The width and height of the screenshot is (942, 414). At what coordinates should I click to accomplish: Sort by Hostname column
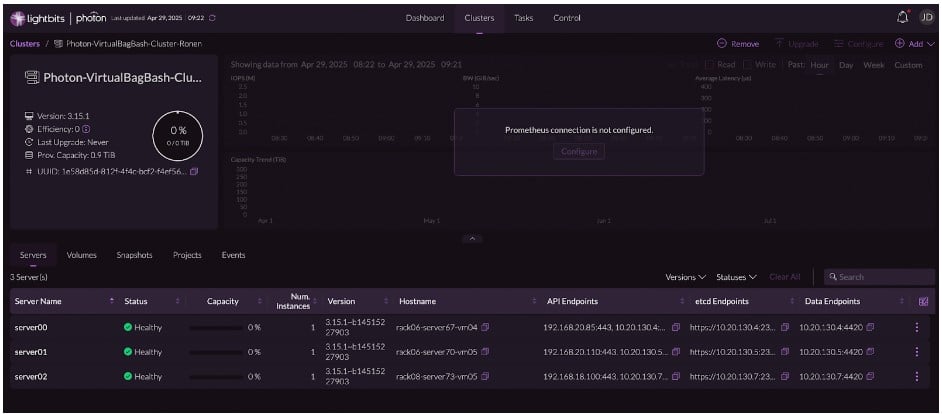pos(535,301)
